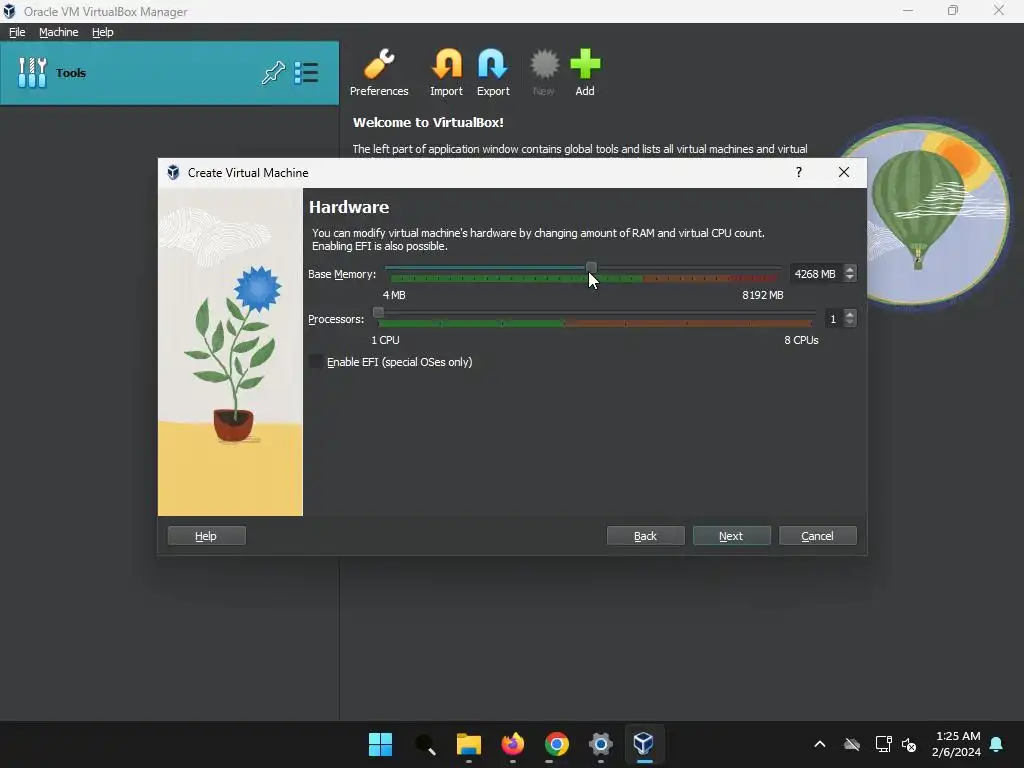Click Next to continue the wizard
1024x768 pixels.
coord(731,536)
